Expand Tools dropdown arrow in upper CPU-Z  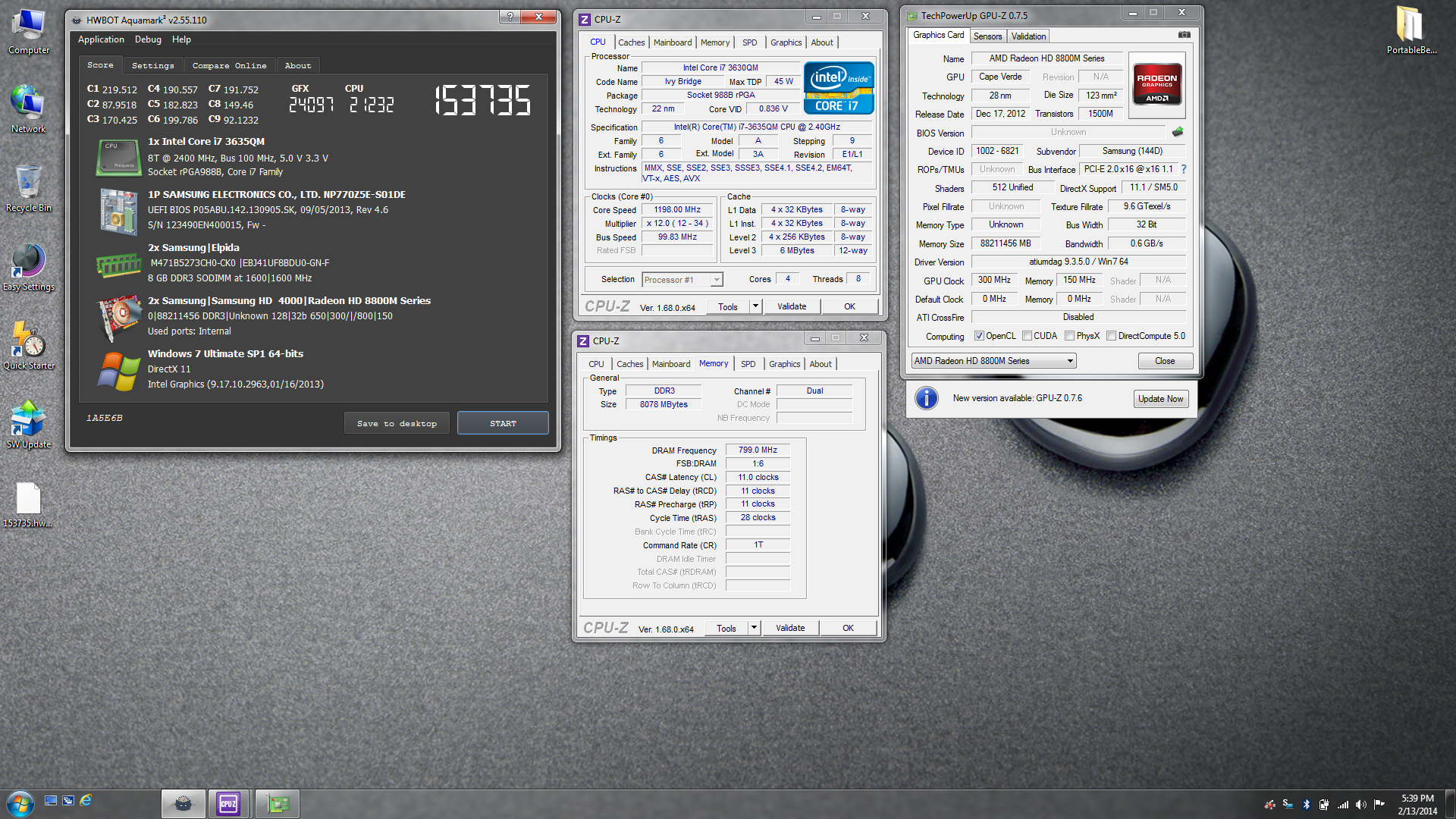pos(755,306)
